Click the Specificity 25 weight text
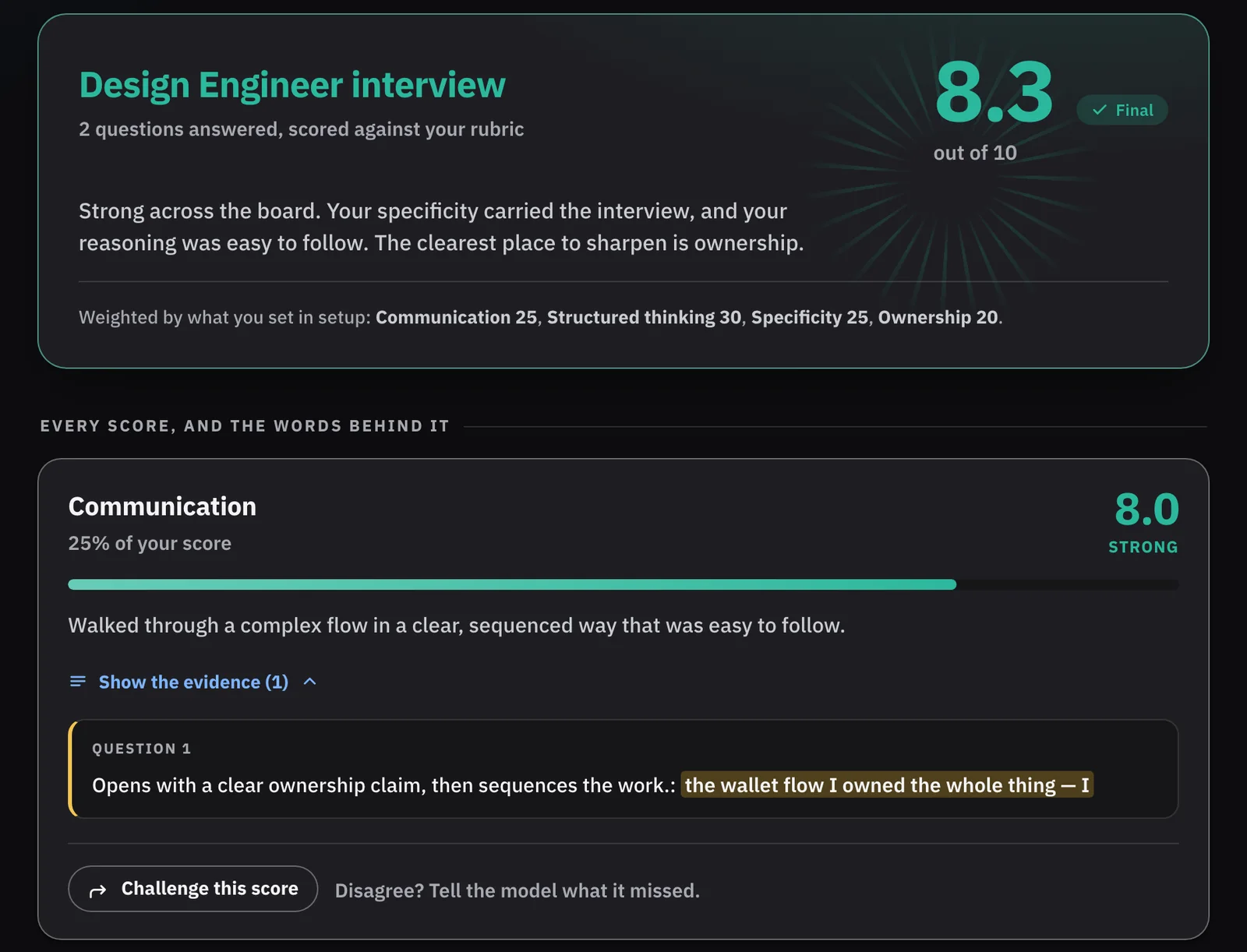Image resolution: width=1247 pixels, height=952 pixels. click(810, 317)
